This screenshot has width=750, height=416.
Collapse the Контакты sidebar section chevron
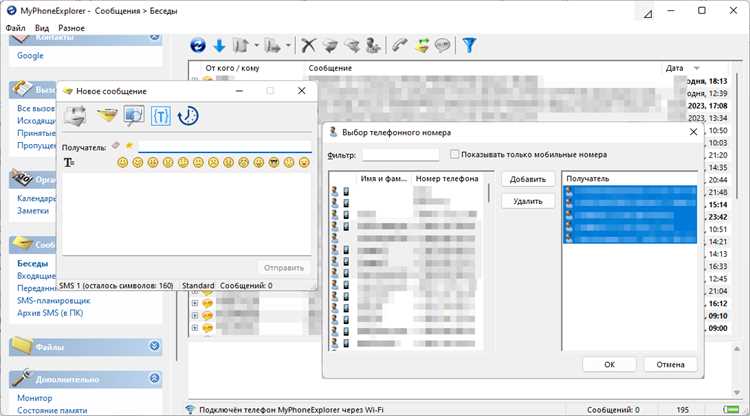point(154,36)
